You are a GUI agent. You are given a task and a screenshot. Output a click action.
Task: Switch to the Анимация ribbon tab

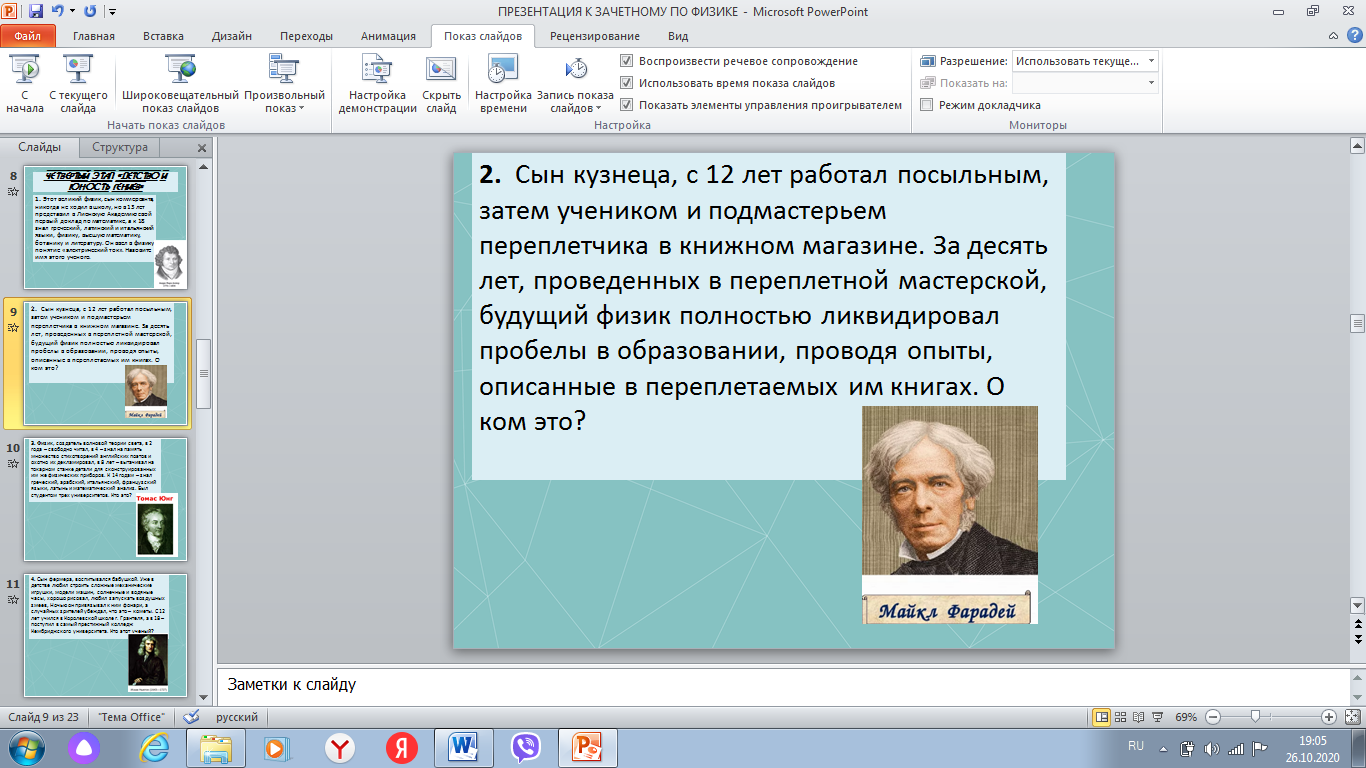388,36
